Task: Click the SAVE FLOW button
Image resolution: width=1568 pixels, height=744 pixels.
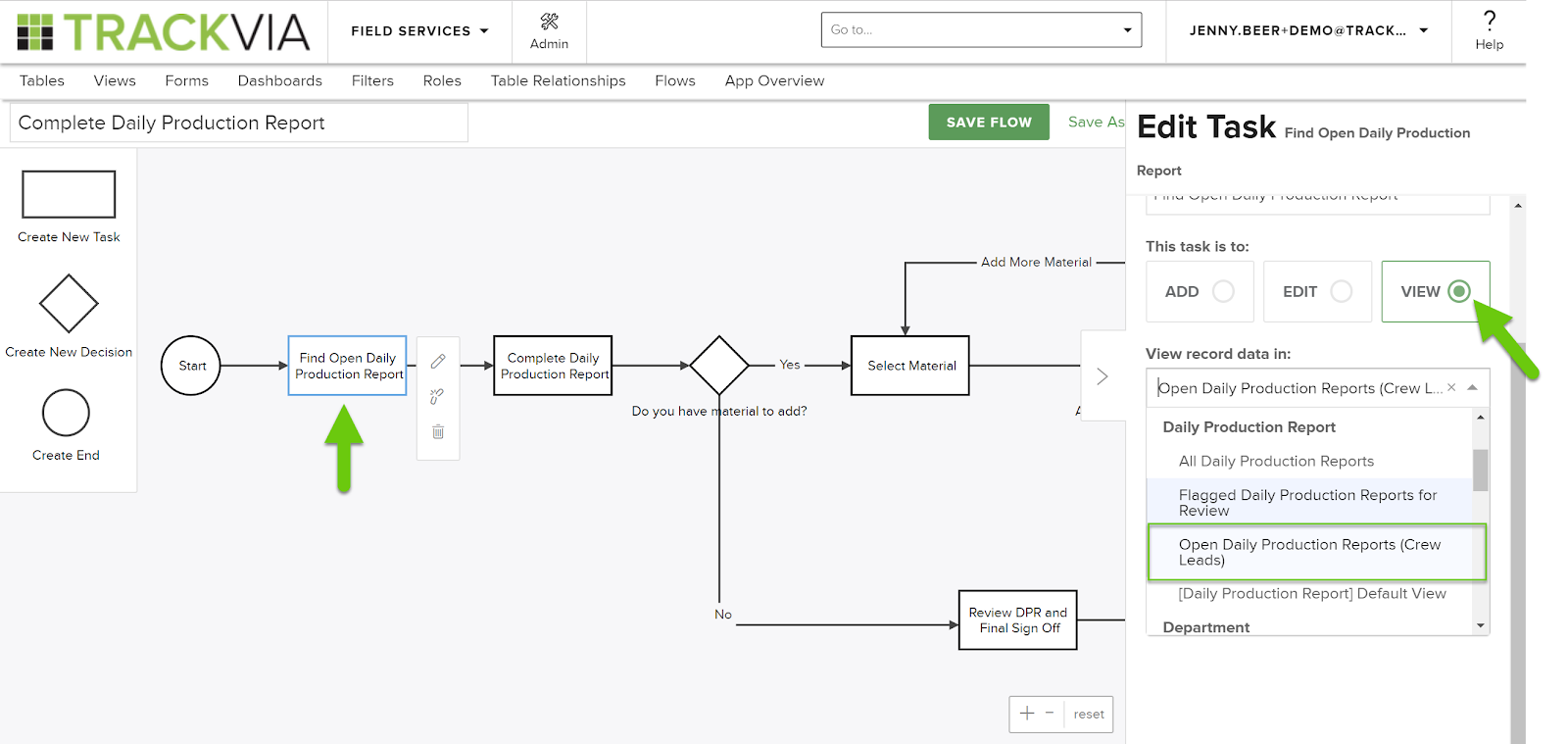Action: coord(989,123)
